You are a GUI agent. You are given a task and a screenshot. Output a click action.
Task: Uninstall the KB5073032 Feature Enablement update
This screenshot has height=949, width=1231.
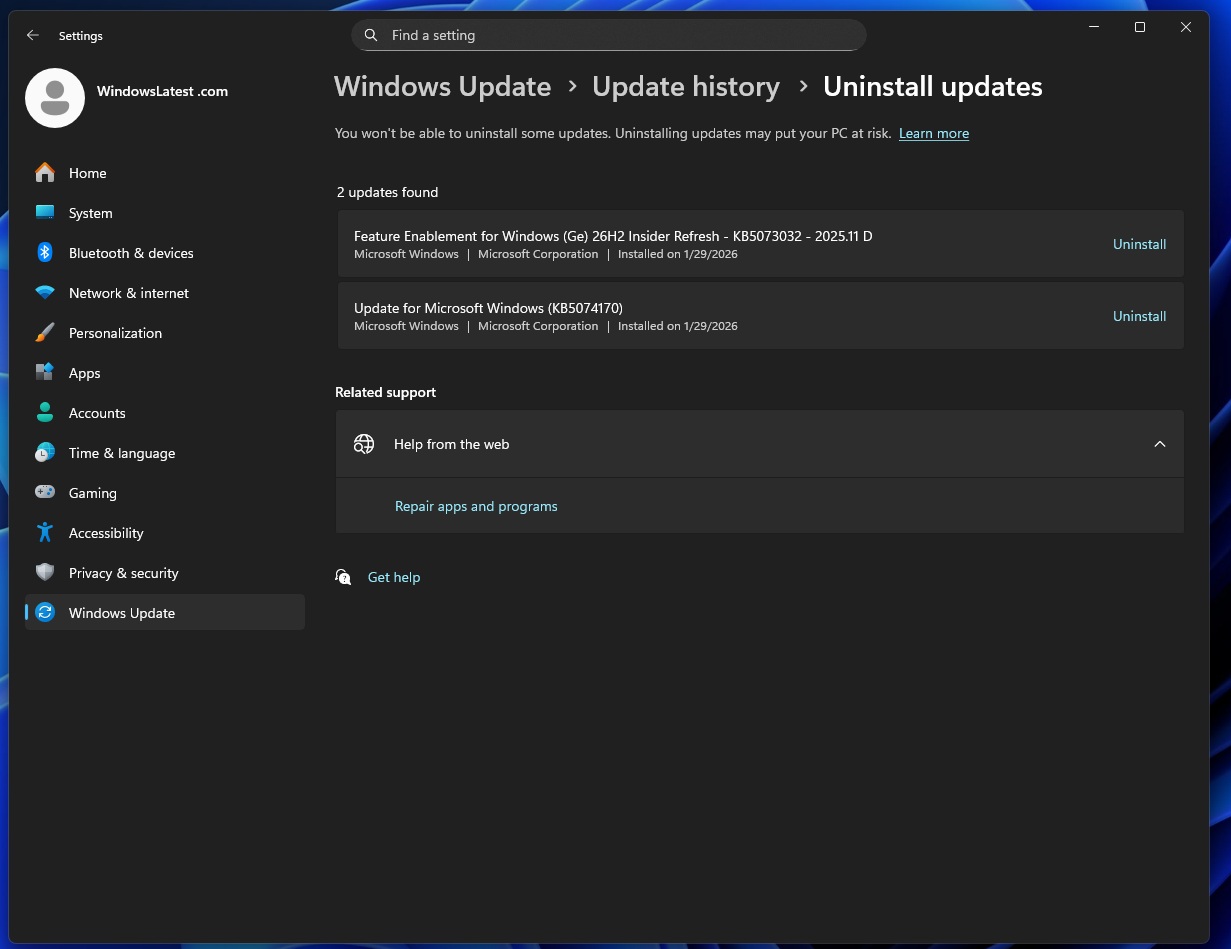[1139, 244]
